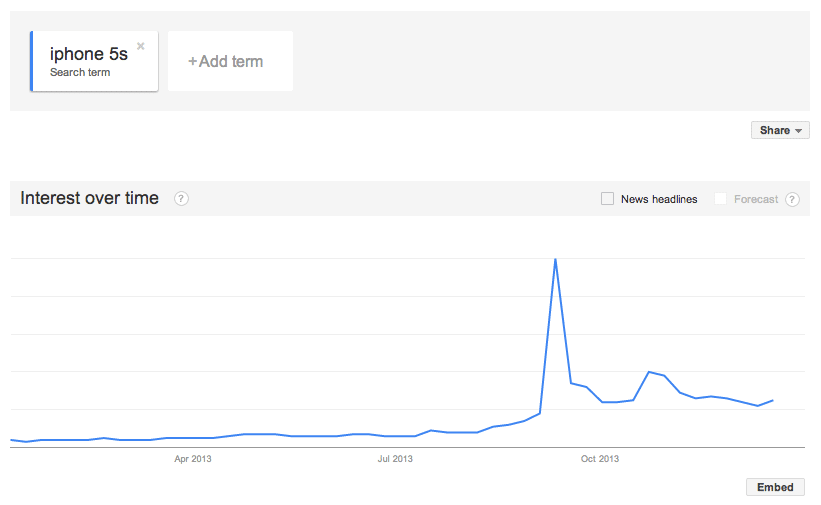The height and width of the screenshot is (505, 821).
Task: Select the Apr 2013 axis label
Action: click(193, 459)
